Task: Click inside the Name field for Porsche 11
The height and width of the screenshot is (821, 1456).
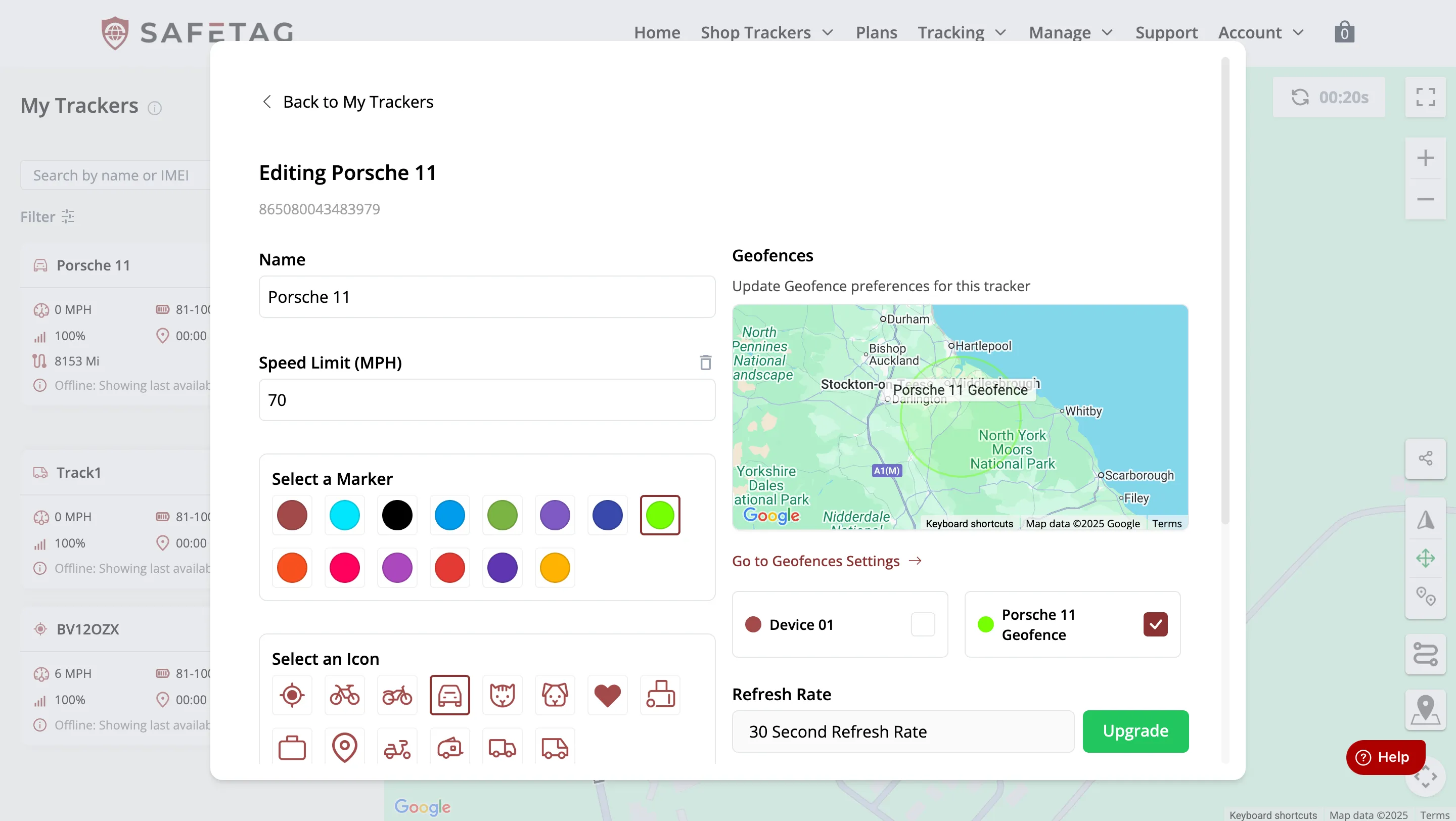Action: tap(486, 296)
